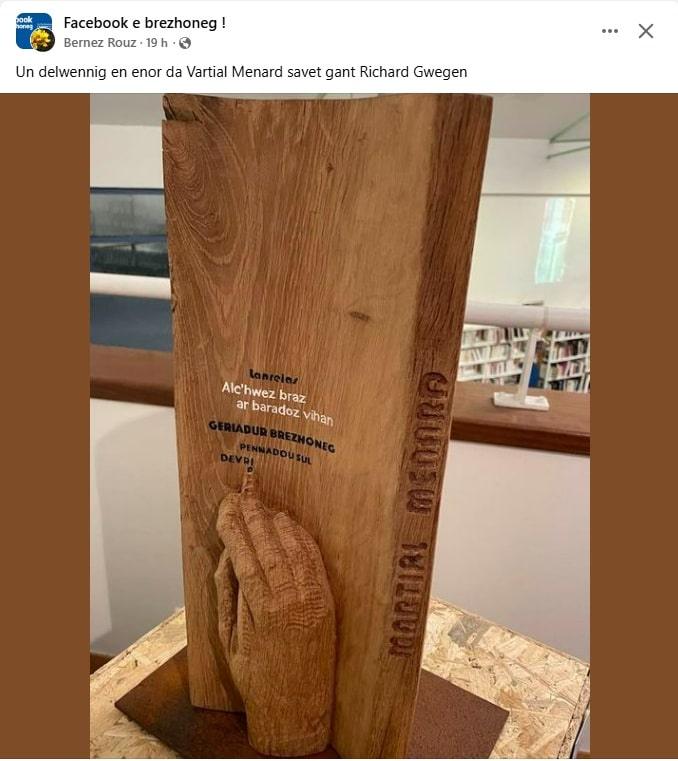The width and height of the screenshot is (678, 761).
Task: Click the brown left margin beside photo
Action: (45, 426)
